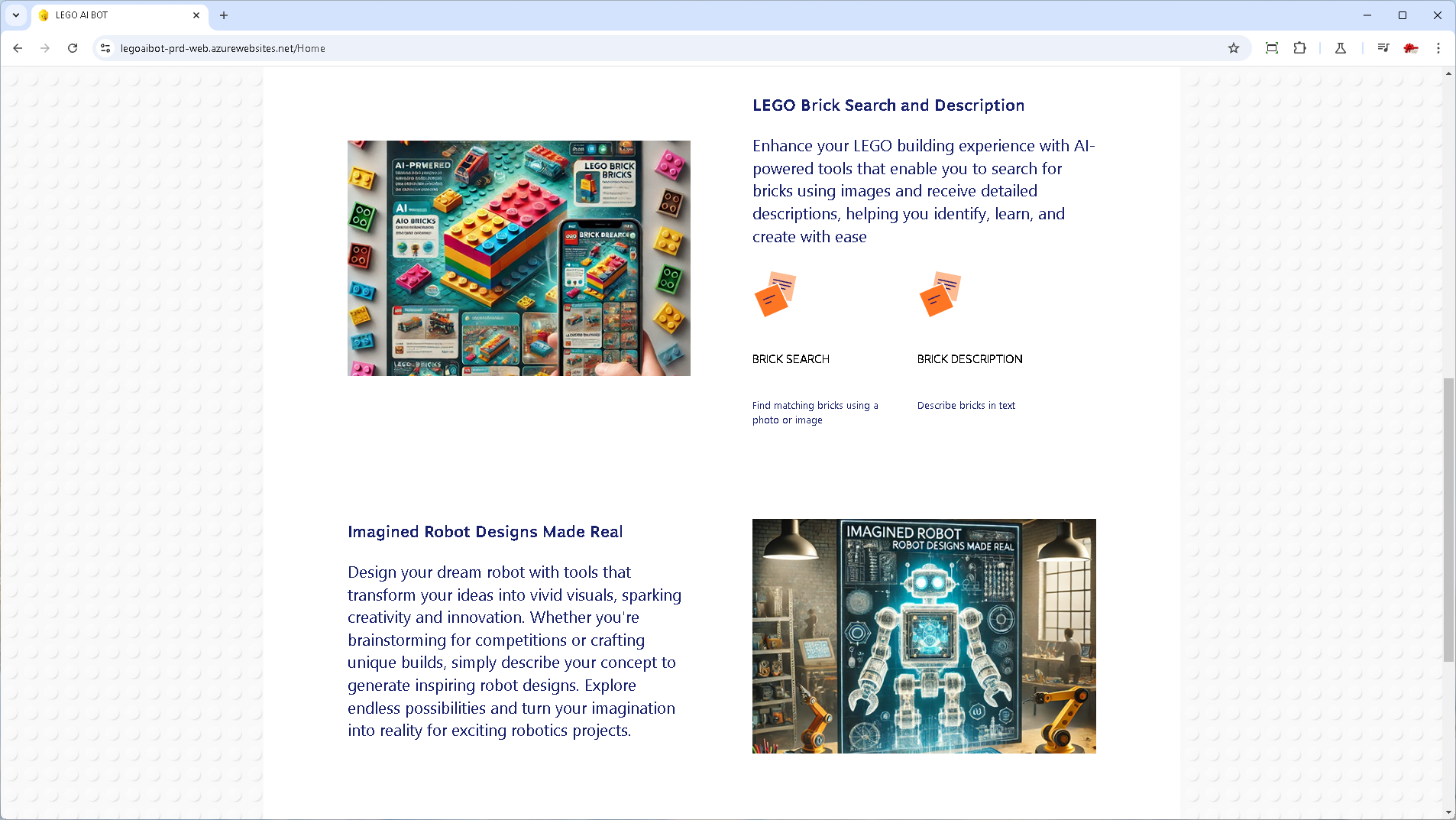Click the LEGO bricks collage image
Screen dimensions: 1456x820
[x=519, y=258]
